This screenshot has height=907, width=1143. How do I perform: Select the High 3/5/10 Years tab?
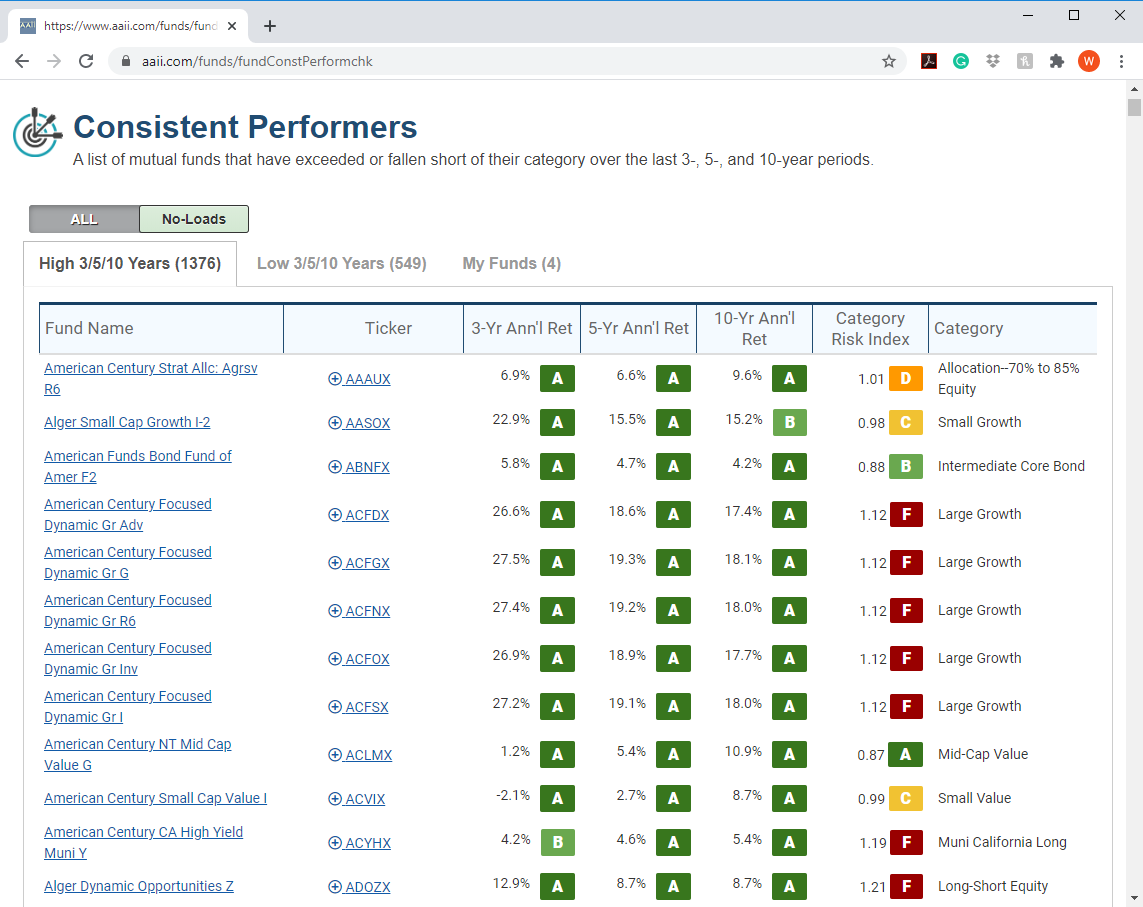pos(130,263)
